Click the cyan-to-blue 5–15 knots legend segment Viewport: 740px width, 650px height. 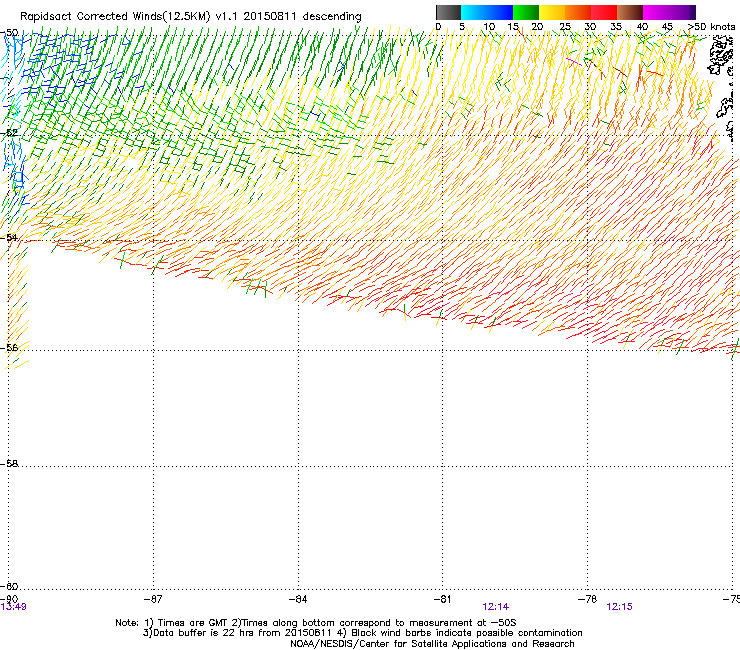click(x=487, y=12)
